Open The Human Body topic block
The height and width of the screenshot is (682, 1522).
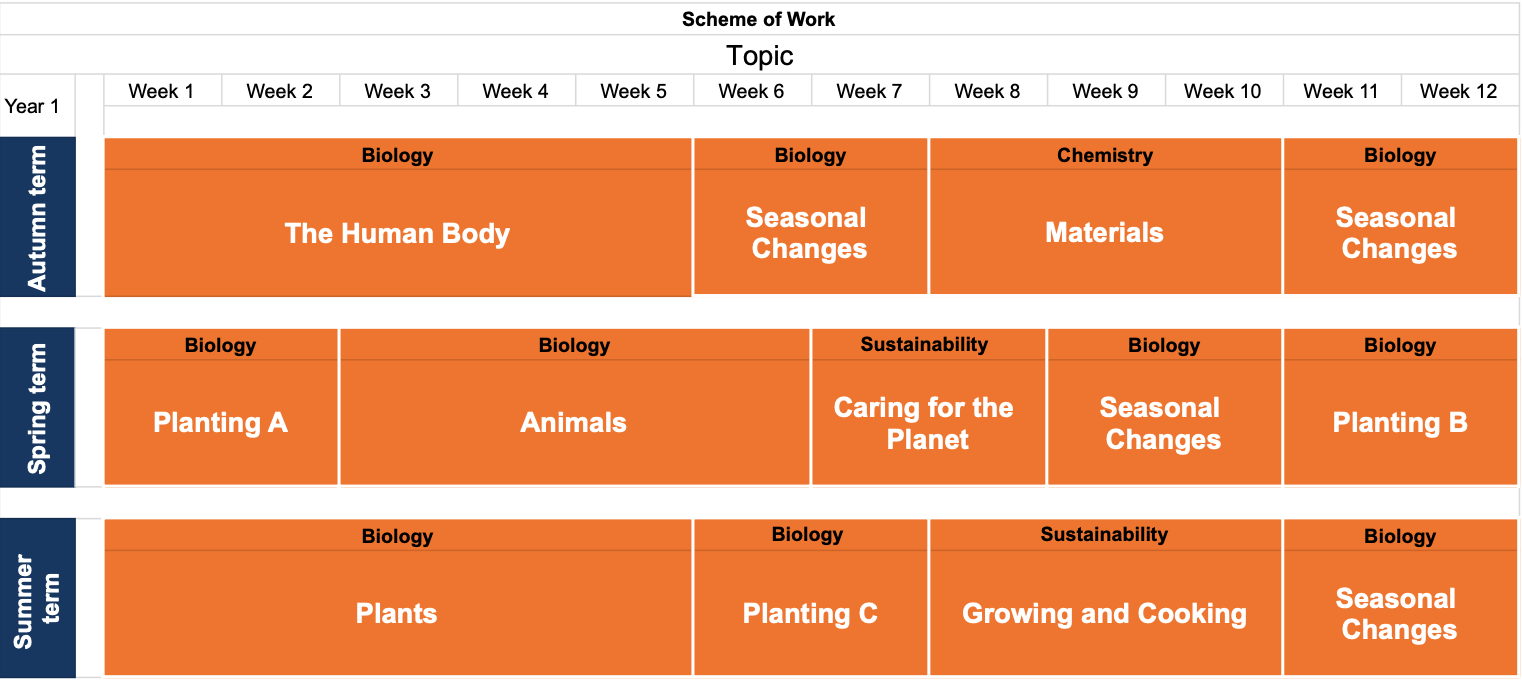coord(397,233)
